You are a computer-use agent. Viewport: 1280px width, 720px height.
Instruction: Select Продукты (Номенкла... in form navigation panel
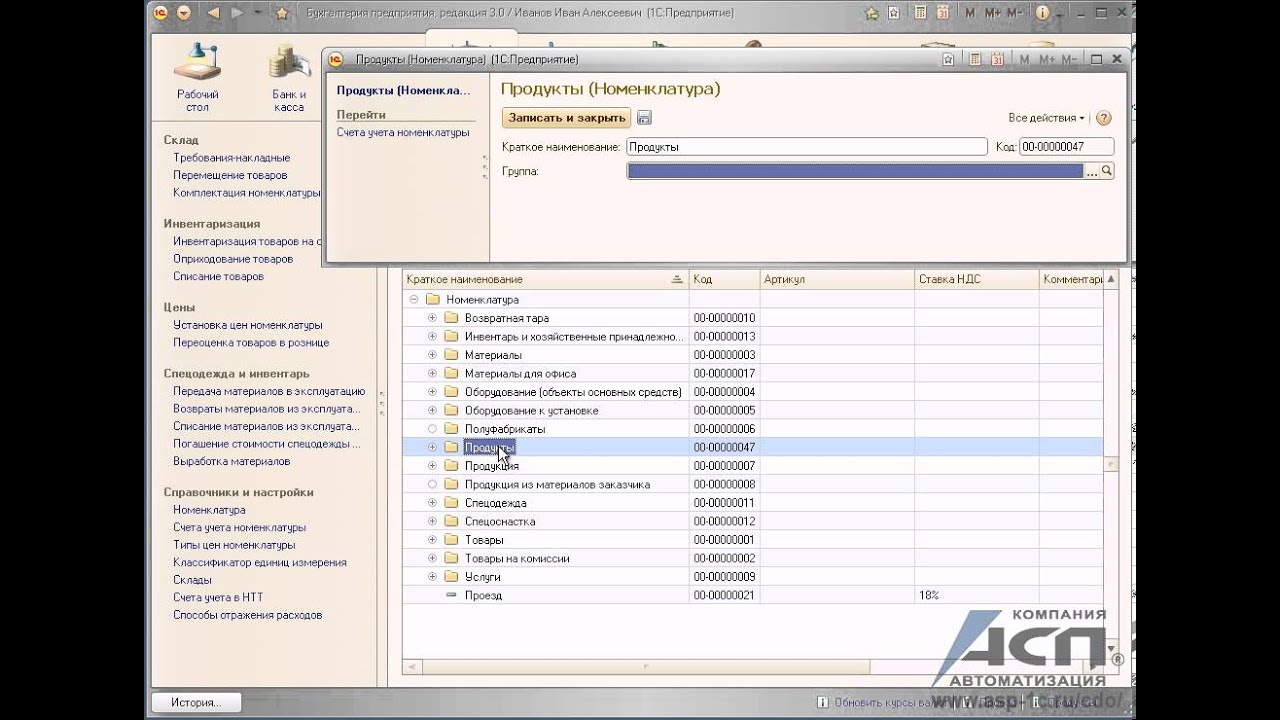[403, 90]
